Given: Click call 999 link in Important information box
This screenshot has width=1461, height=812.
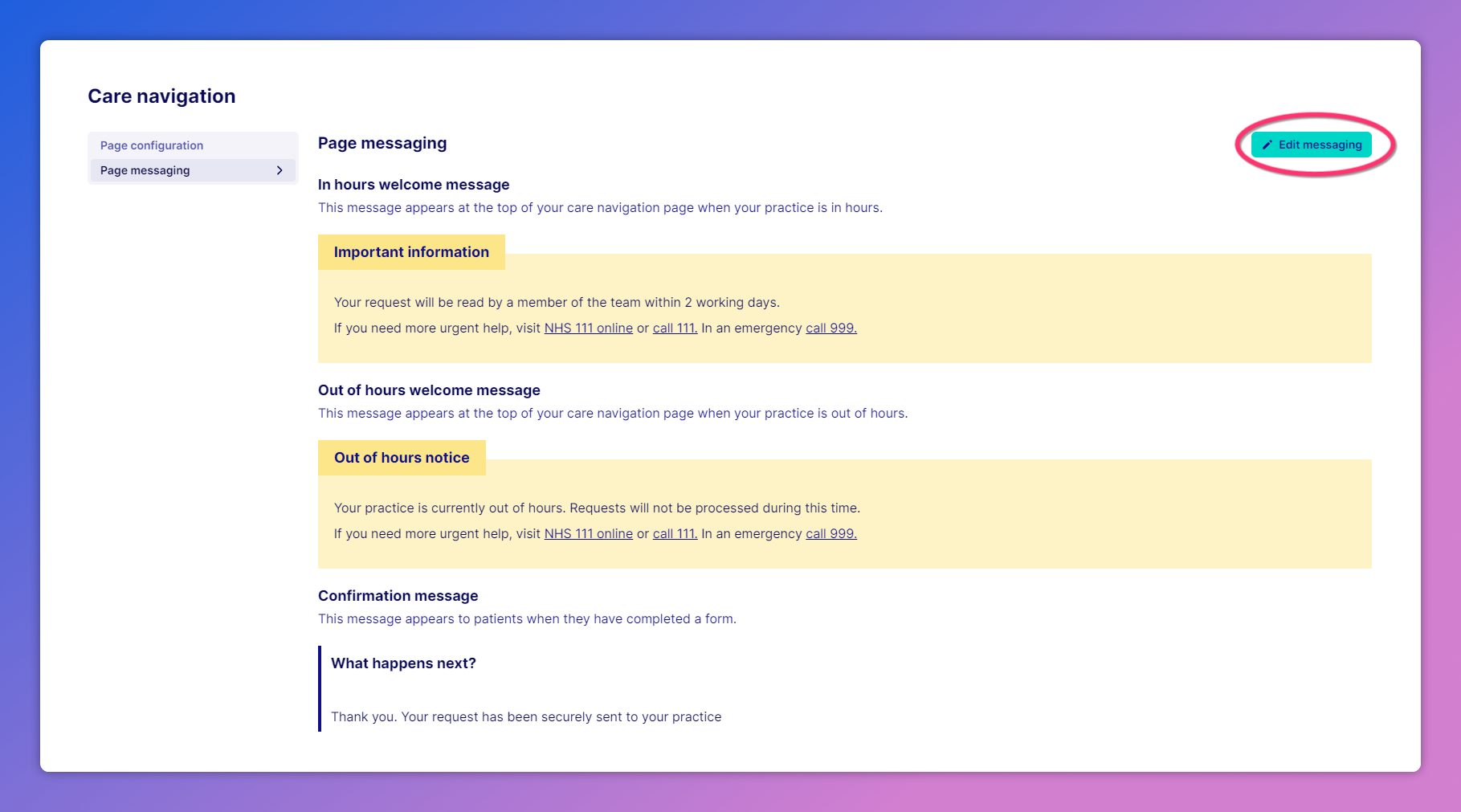Looking at the screenshot, I should [x=830, y=328].
